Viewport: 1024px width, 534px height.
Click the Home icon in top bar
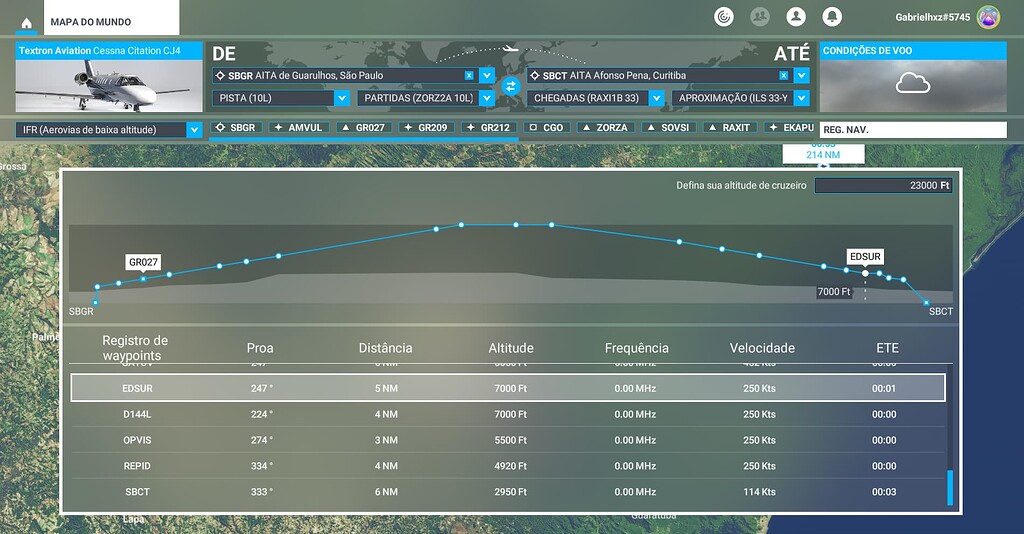coord(26,22)
